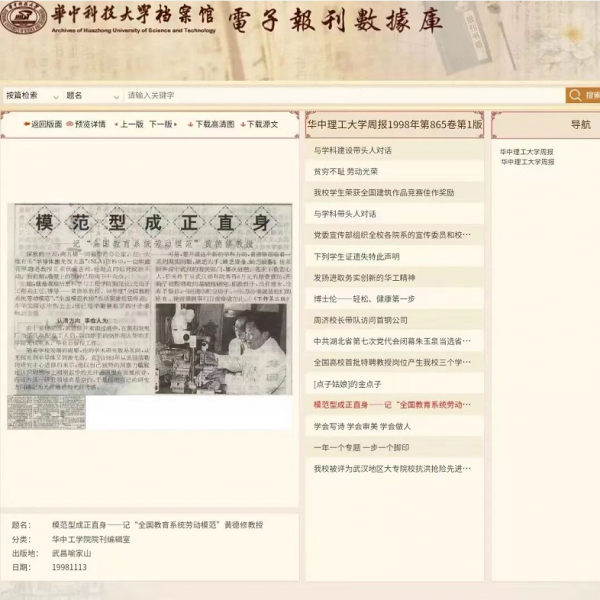
Task: Click first 华中理工大学周报 navigation tree item
Action: 526,152
